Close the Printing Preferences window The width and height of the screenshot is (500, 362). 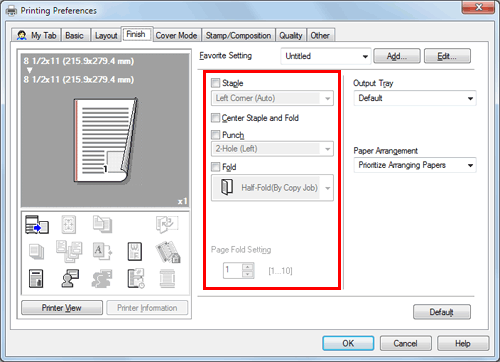478,7
